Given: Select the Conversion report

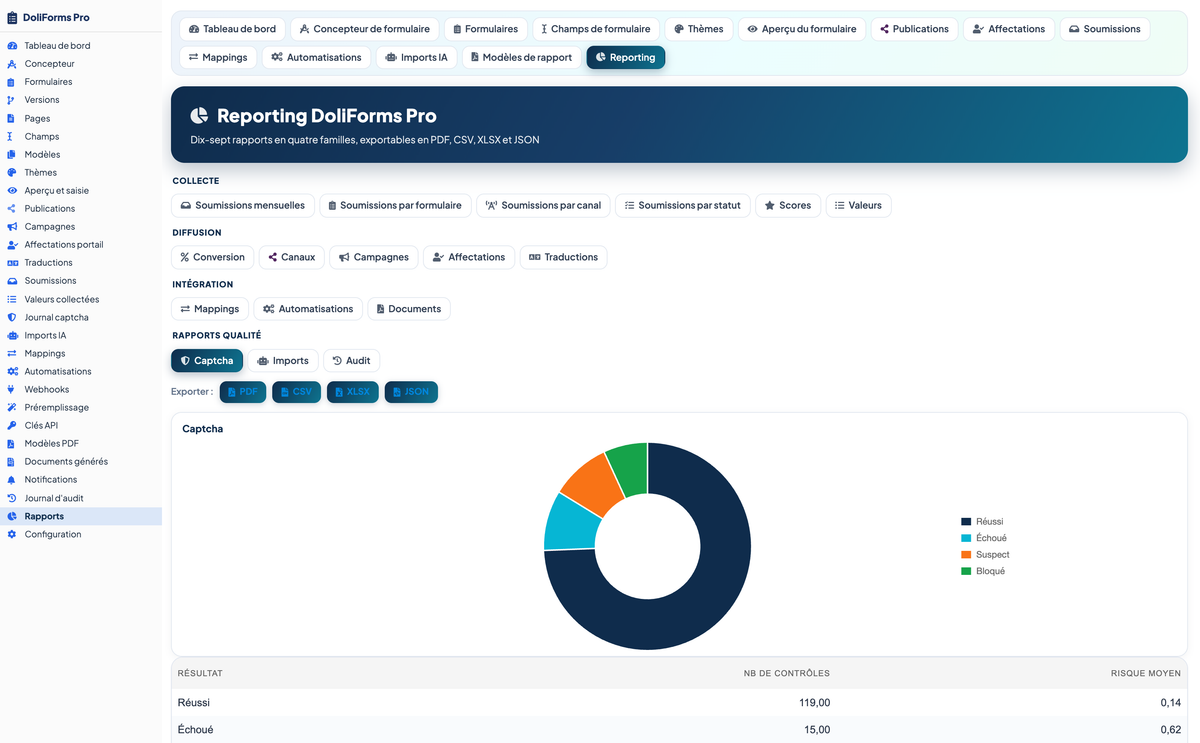Looking at the screenshot, I should pos(213,257).
